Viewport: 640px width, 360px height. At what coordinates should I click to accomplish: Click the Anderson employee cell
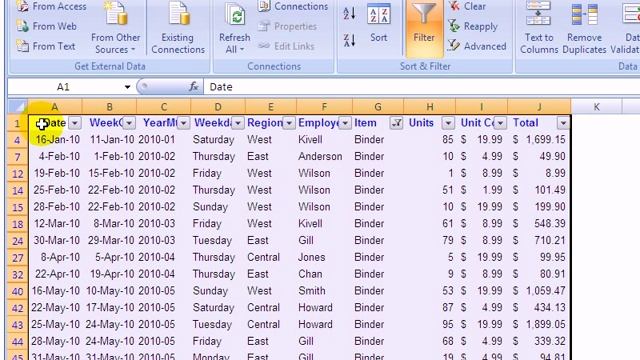click(324, 156)
